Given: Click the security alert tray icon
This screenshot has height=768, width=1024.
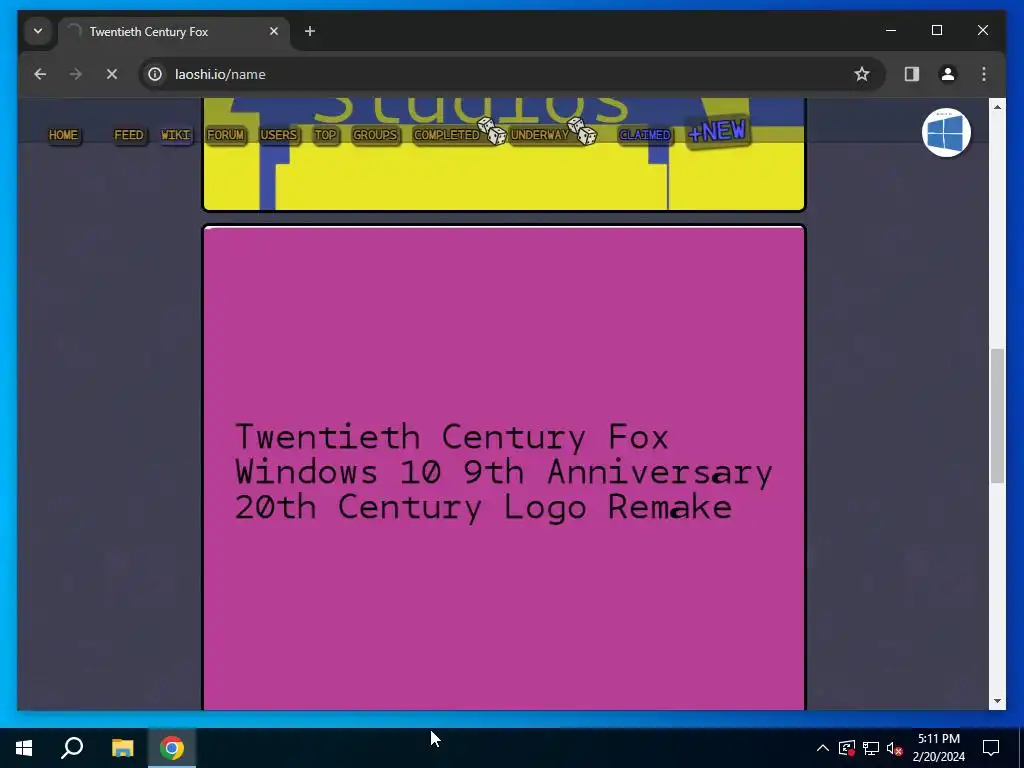Looking at the screenshot, I should pos(847,748).
